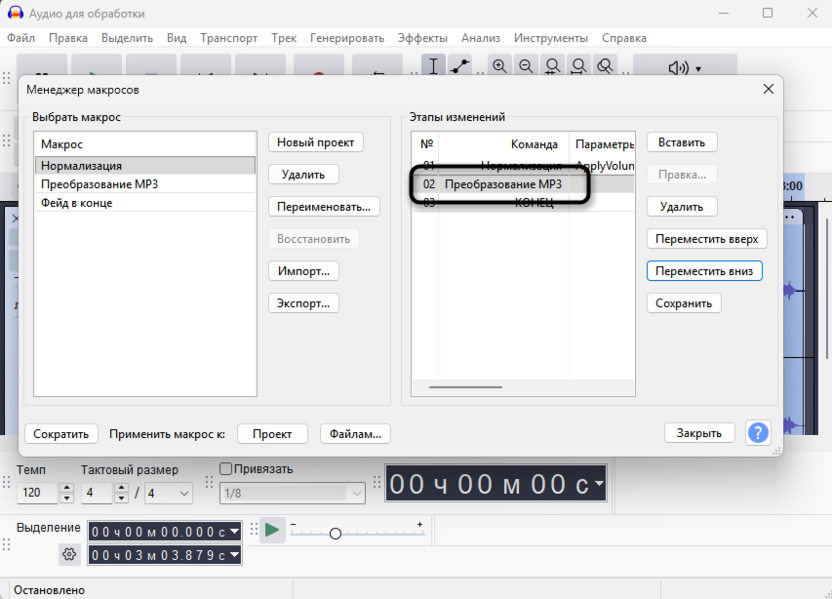Open the Инструменты menu
This screenshot has width=832, height=599.
(551, 38)
